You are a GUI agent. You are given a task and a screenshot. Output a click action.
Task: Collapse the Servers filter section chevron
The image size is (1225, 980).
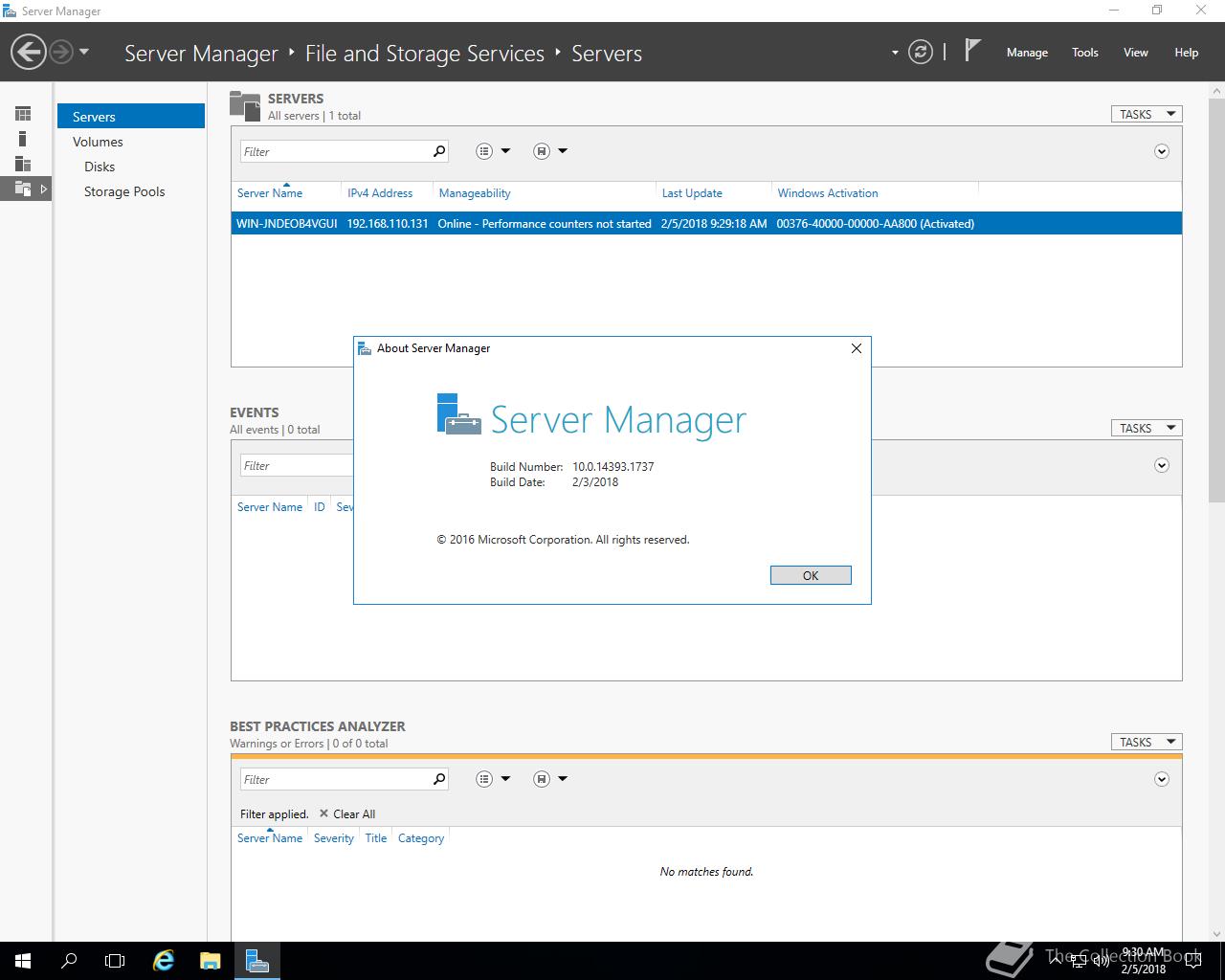pyautogui.click(x=1162, y=151)
